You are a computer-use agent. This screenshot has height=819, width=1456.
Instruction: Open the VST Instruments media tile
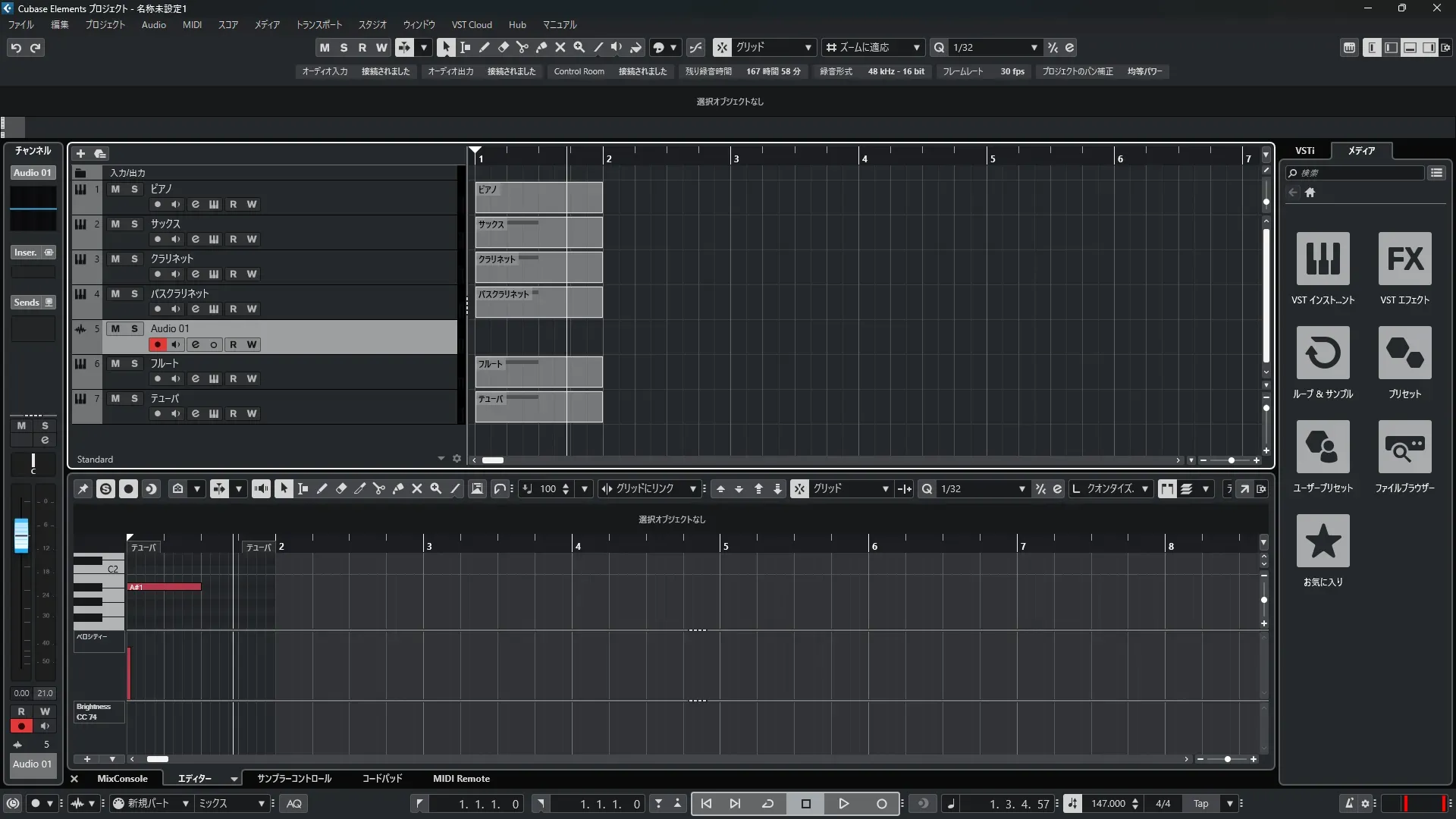(1323, 259)
